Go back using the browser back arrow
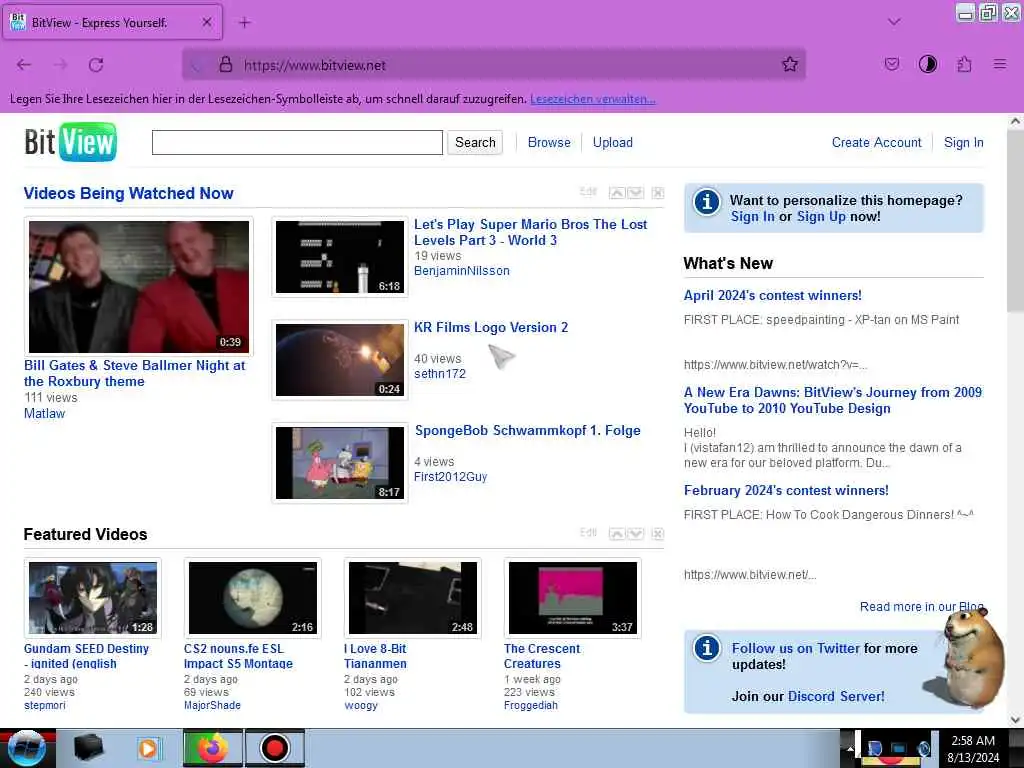 pyautogui.click(x=24, y=65)
